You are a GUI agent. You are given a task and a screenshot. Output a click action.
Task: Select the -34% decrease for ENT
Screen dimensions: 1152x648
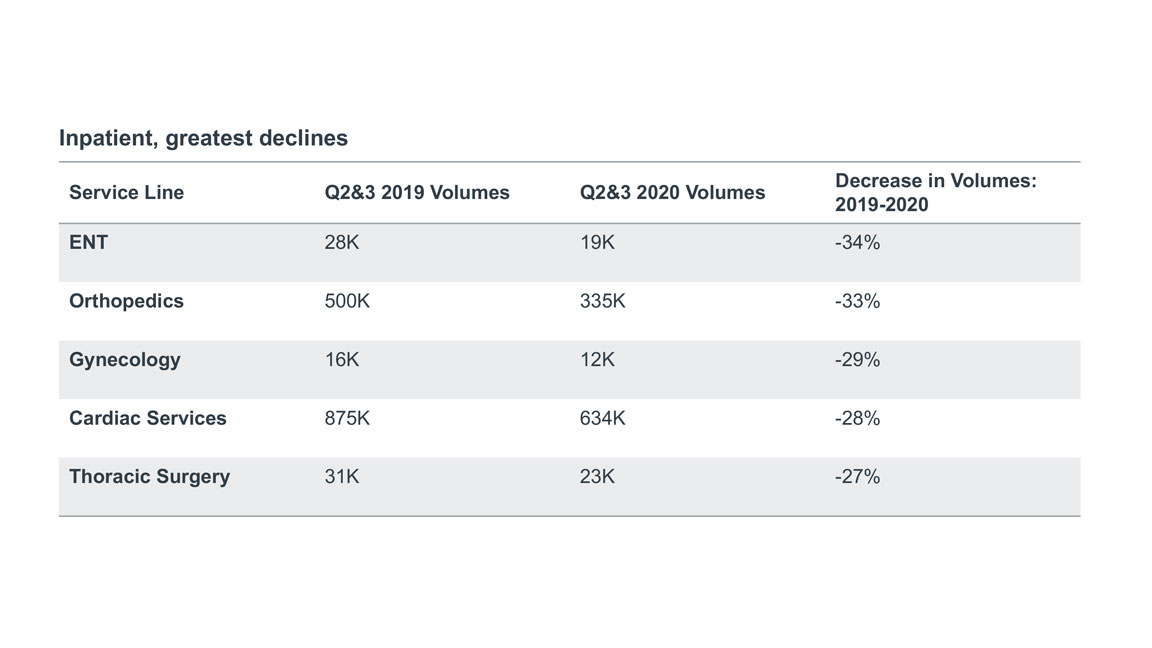click(857, 242)
